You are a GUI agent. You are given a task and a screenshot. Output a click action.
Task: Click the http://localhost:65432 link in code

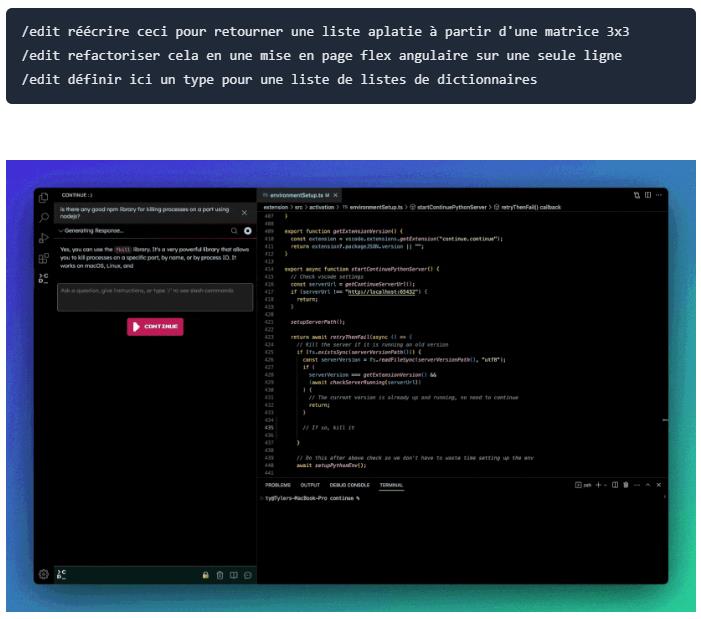[x=382, y=292]
